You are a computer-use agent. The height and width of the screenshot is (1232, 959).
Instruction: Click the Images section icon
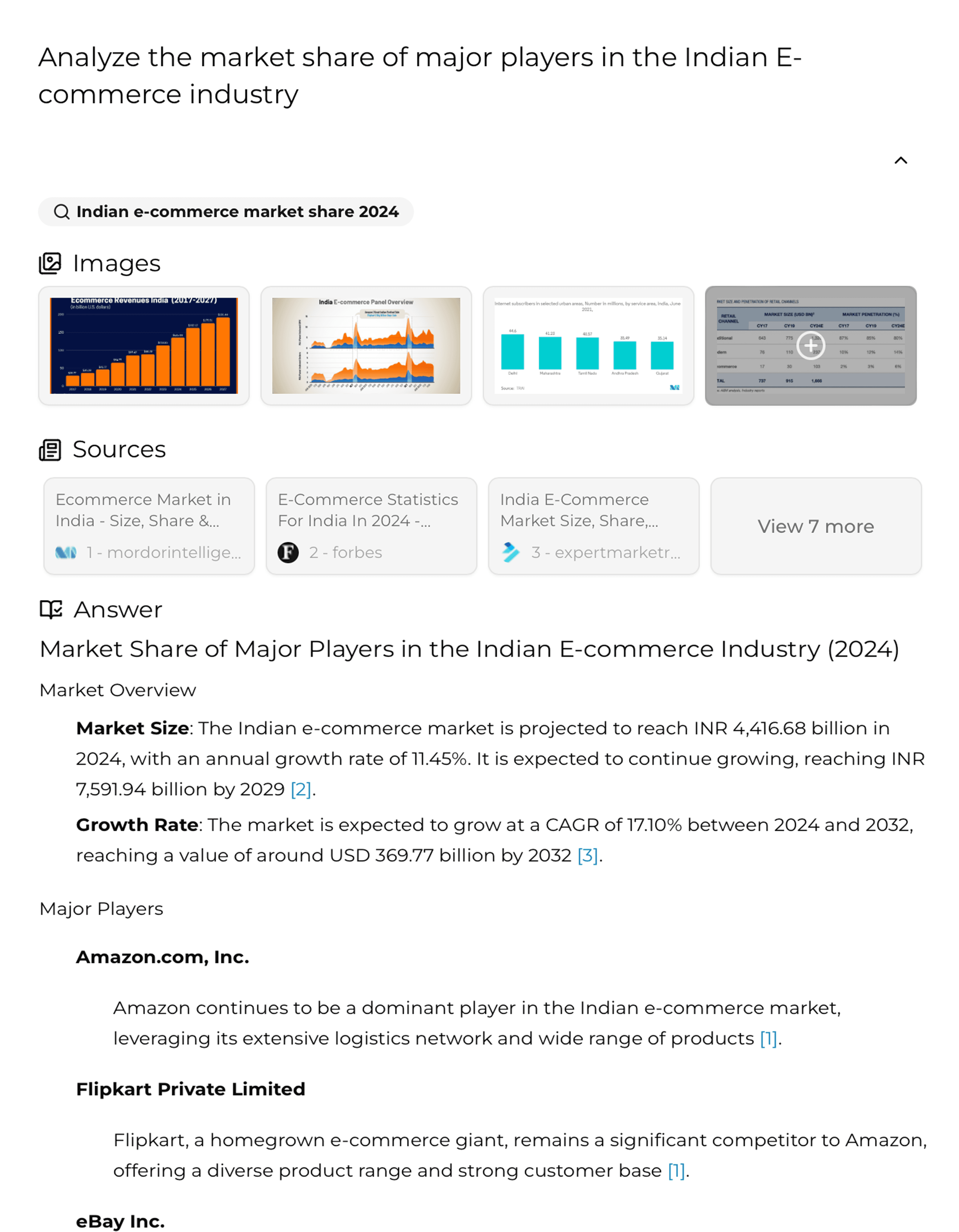click(50, 263)
